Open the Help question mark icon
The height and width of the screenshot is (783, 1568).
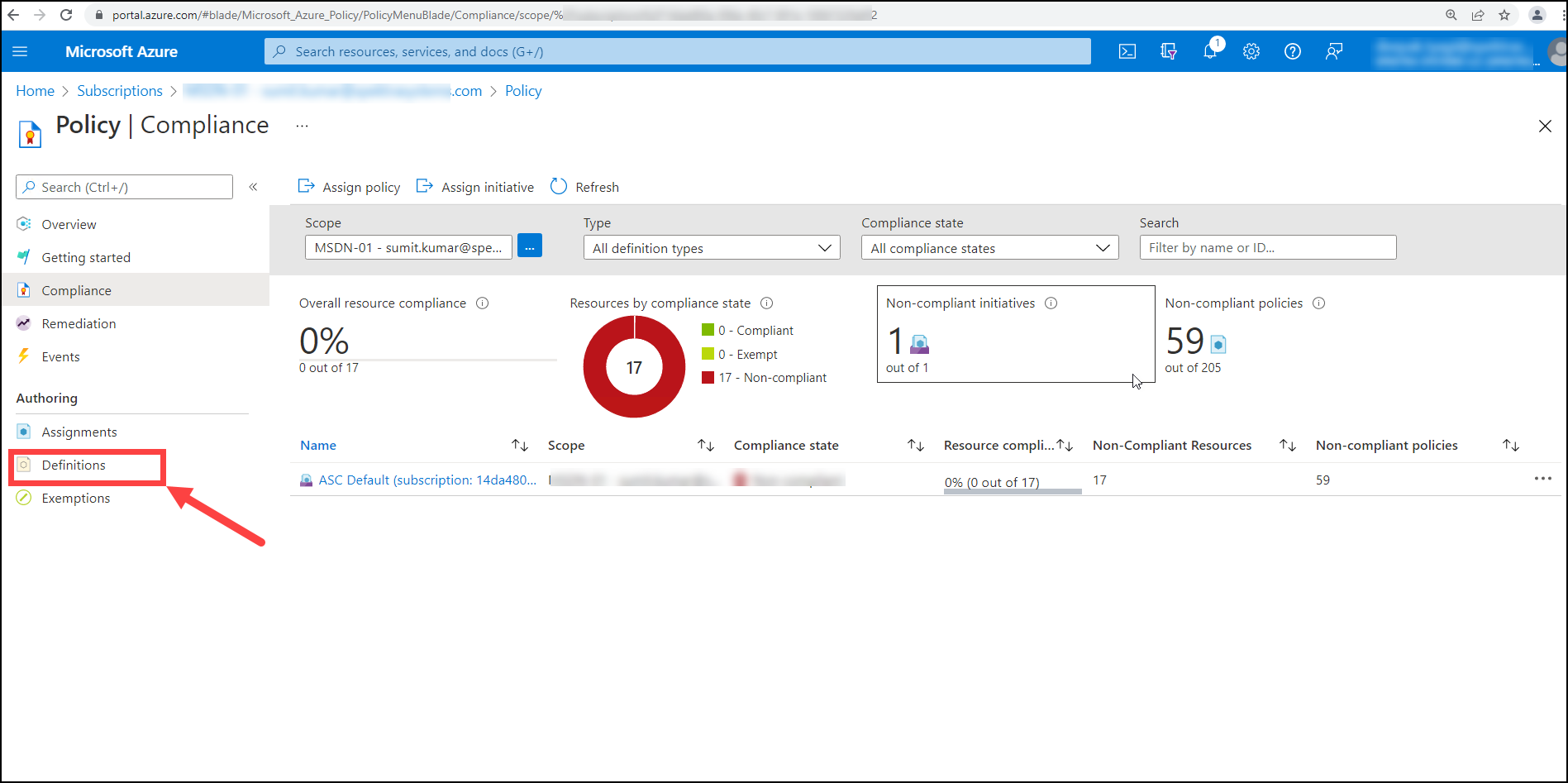tap(1293, 51)
